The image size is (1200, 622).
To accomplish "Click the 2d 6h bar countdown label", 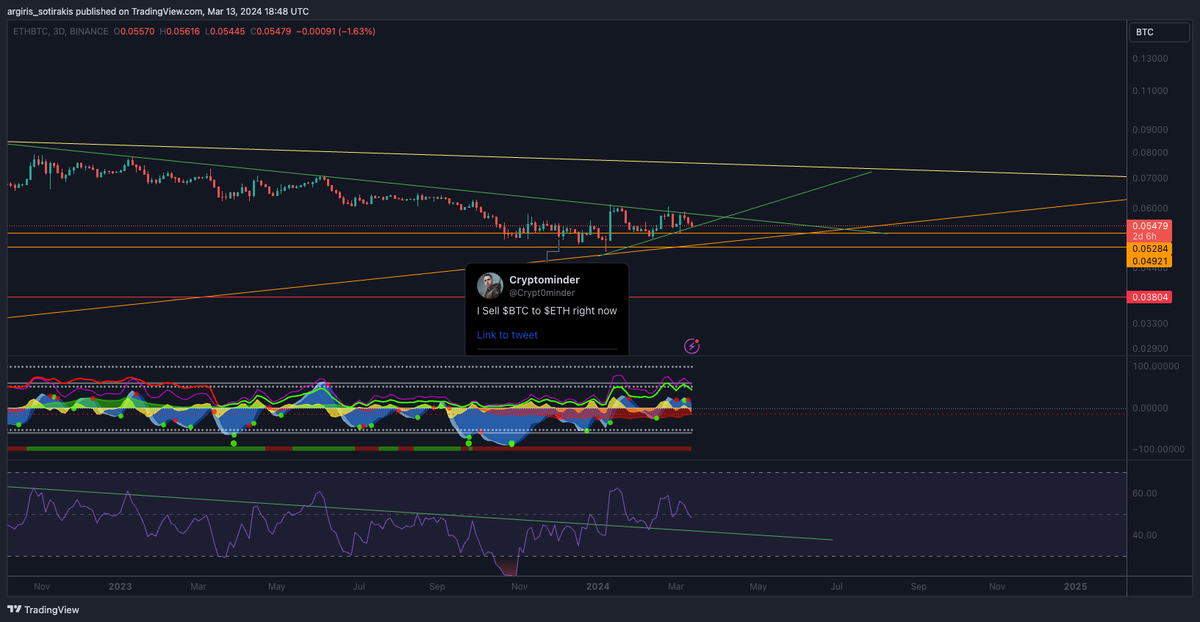I will 1145,236.
